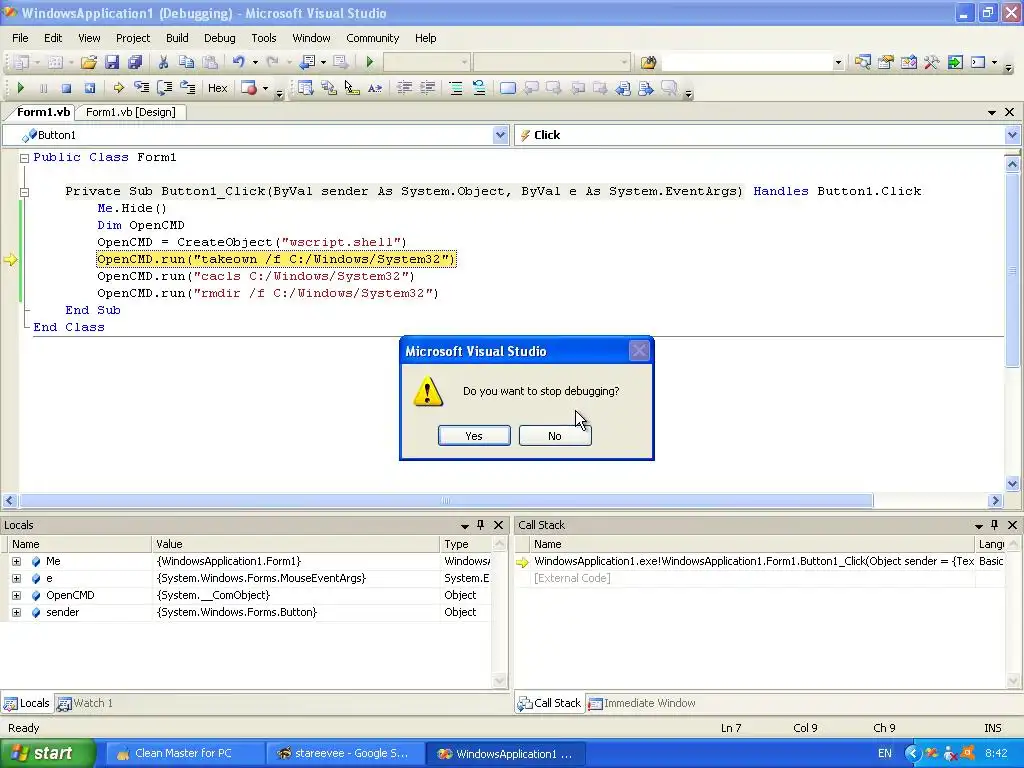The width and height of the screenshot is (1024, 768).
Task: Switch to the Watch 1 tab
Action: point(85,703)
